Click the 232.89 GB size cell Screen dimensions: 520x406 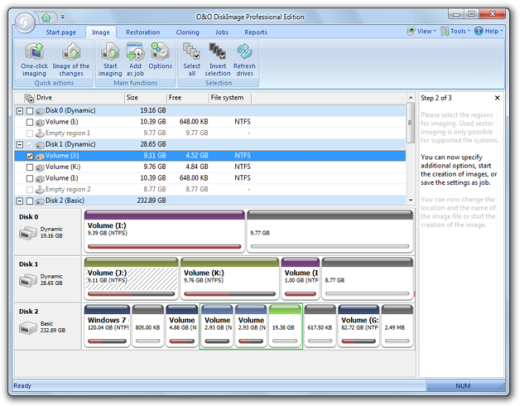(x=151, y=201)
